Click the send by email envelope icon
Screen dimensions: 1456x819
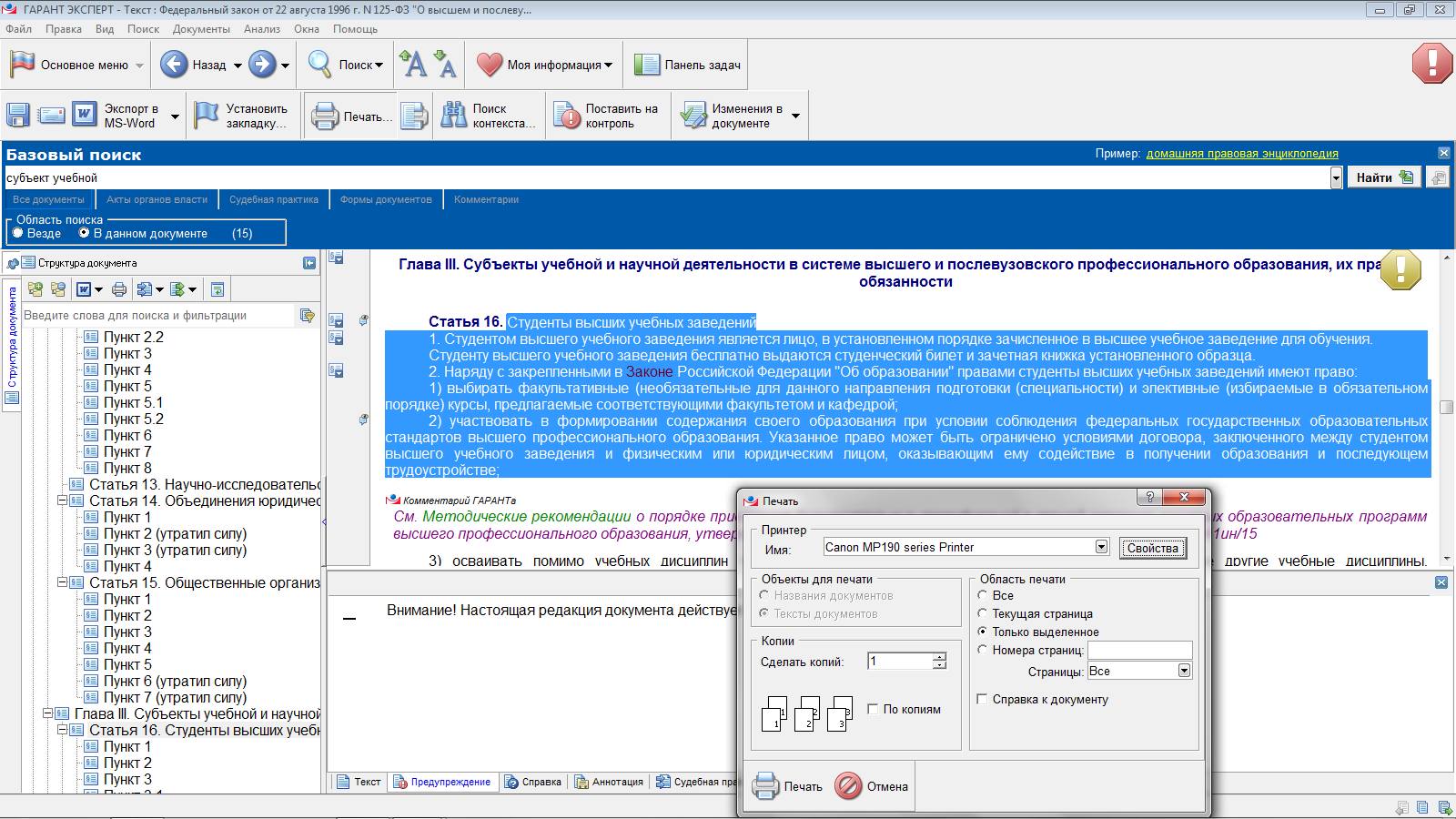[52, 116]
